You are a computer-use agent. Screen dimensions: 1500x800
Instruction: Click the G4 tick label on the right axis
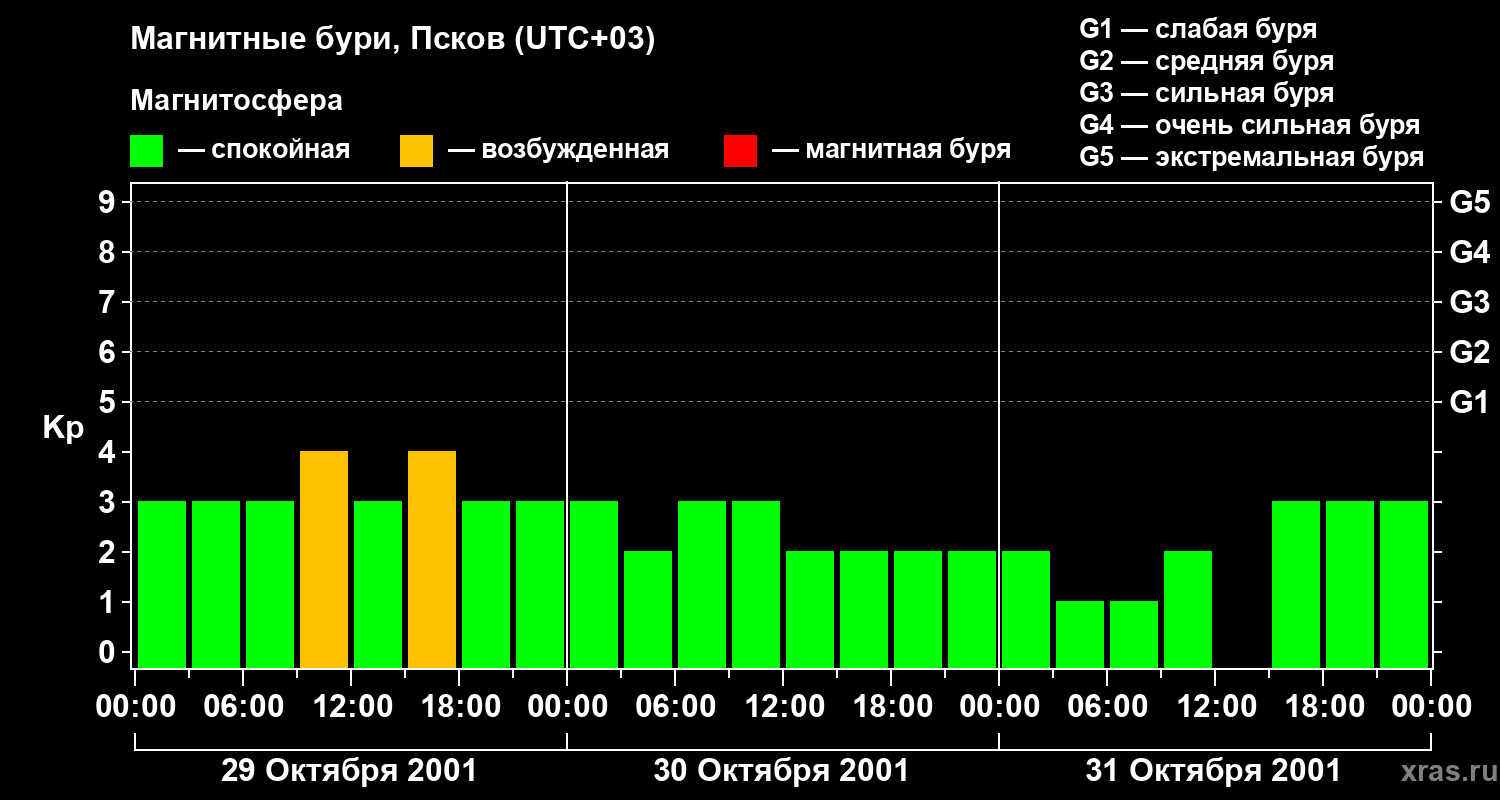[x=1469, y=252]
